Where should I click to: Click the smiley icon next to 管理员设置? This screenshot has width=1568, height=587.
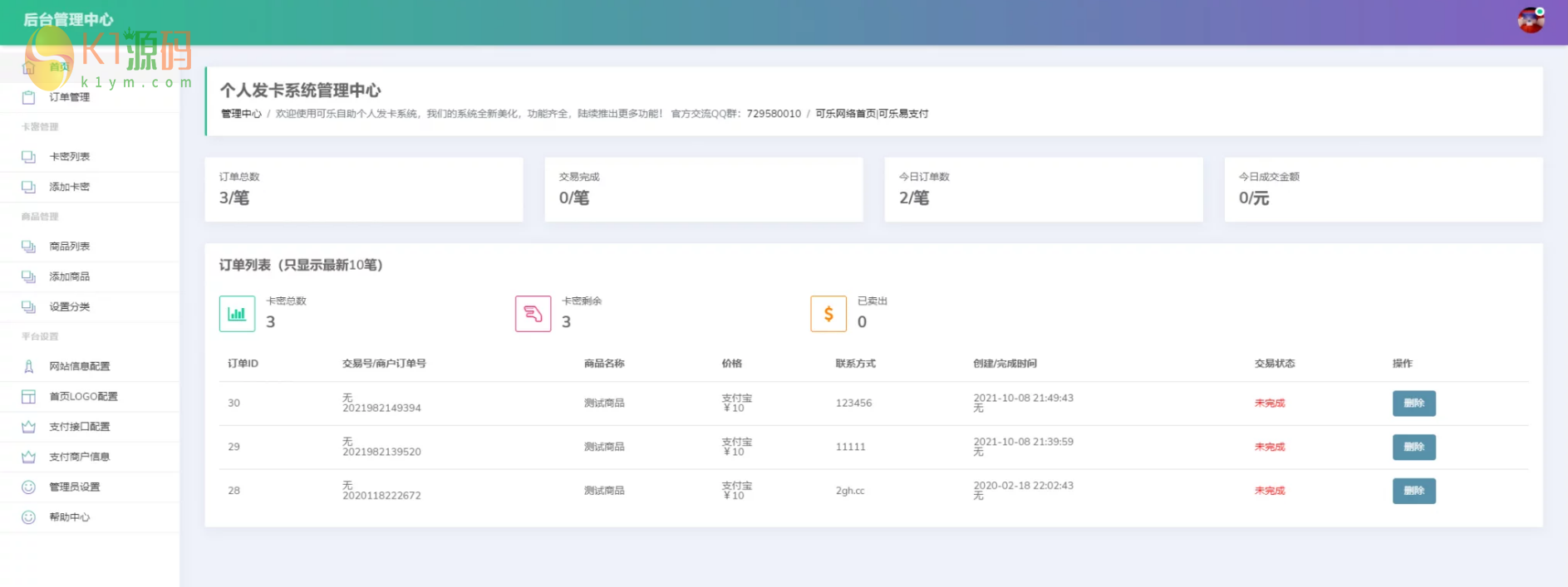click(x=29, y=487)
